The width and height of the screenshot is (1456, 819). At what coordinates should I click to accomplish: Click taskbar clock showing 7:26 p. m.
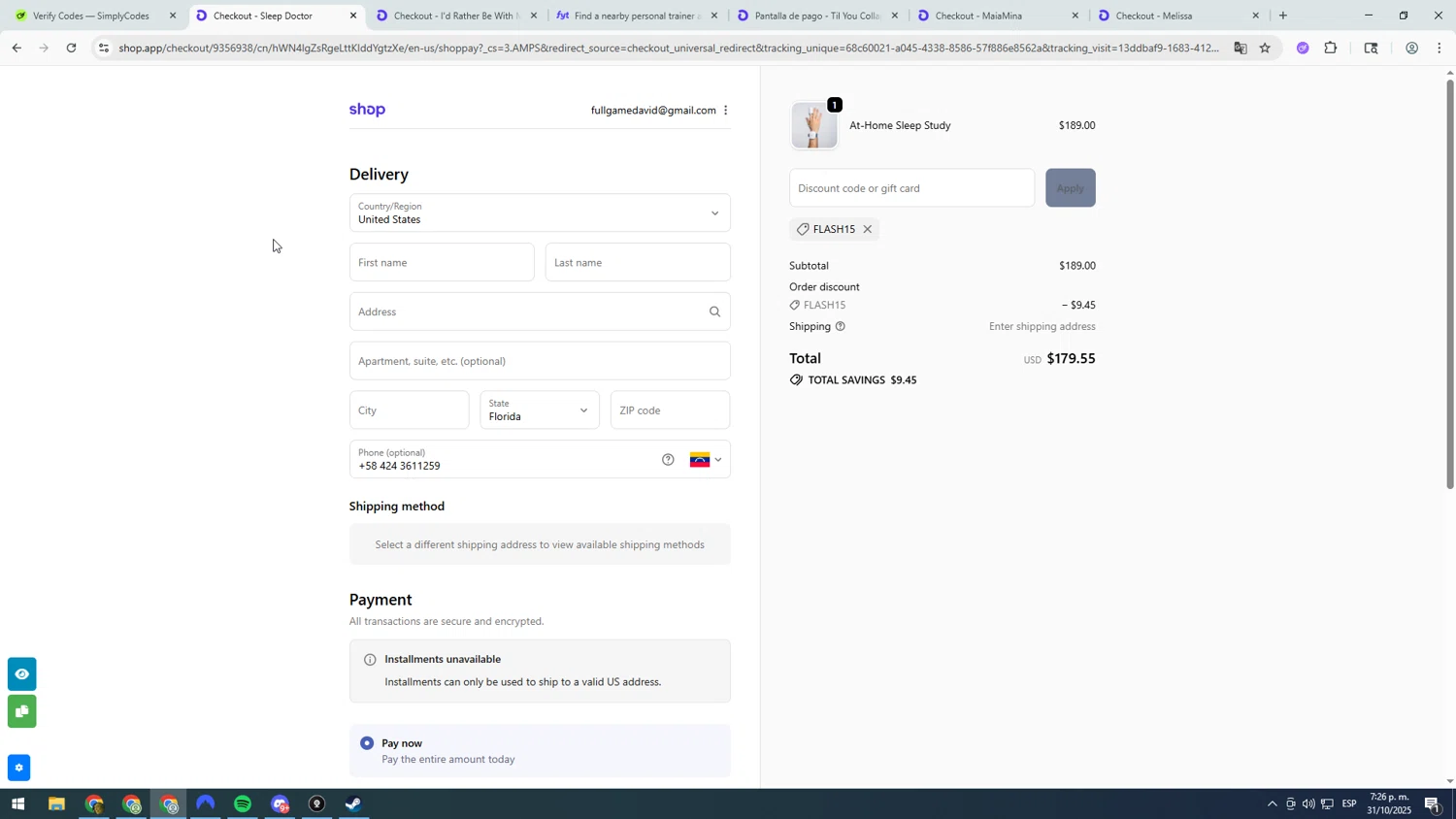click(x=1390, y=804)
